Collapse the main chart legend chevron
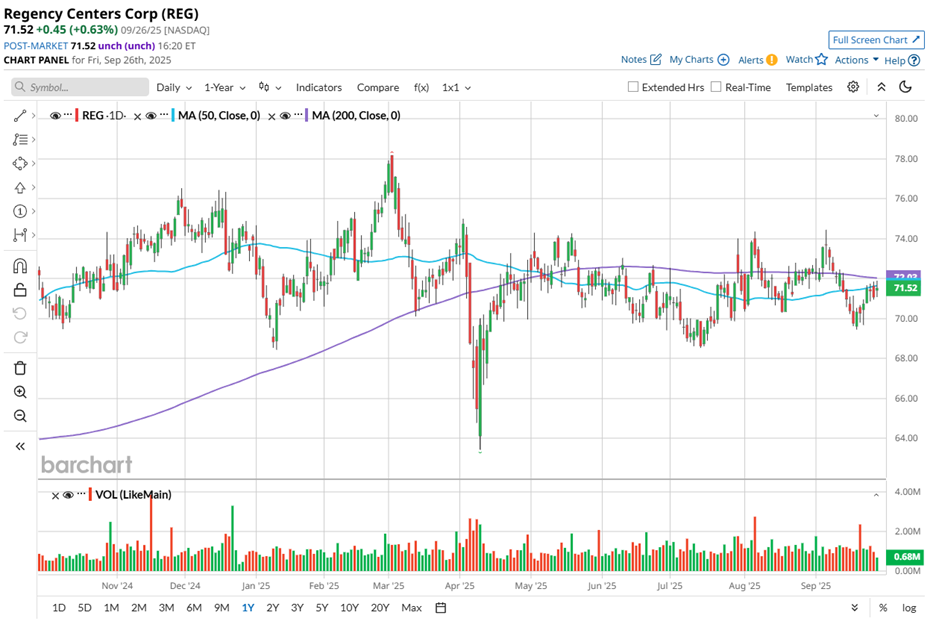936x630 pixels. (876, 116)
